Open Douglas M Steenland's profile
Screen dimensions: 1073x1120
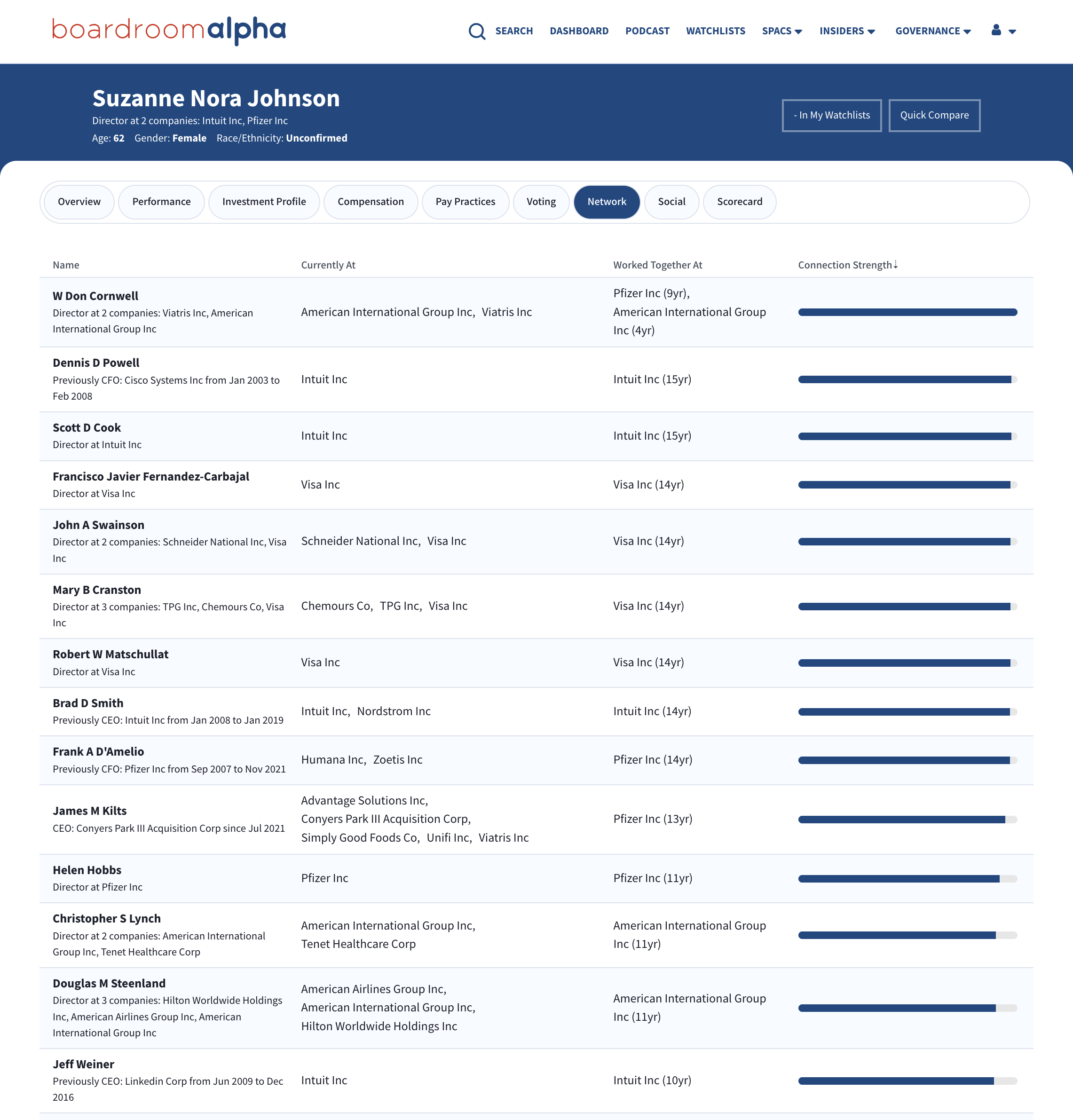(x=109, y=984)
